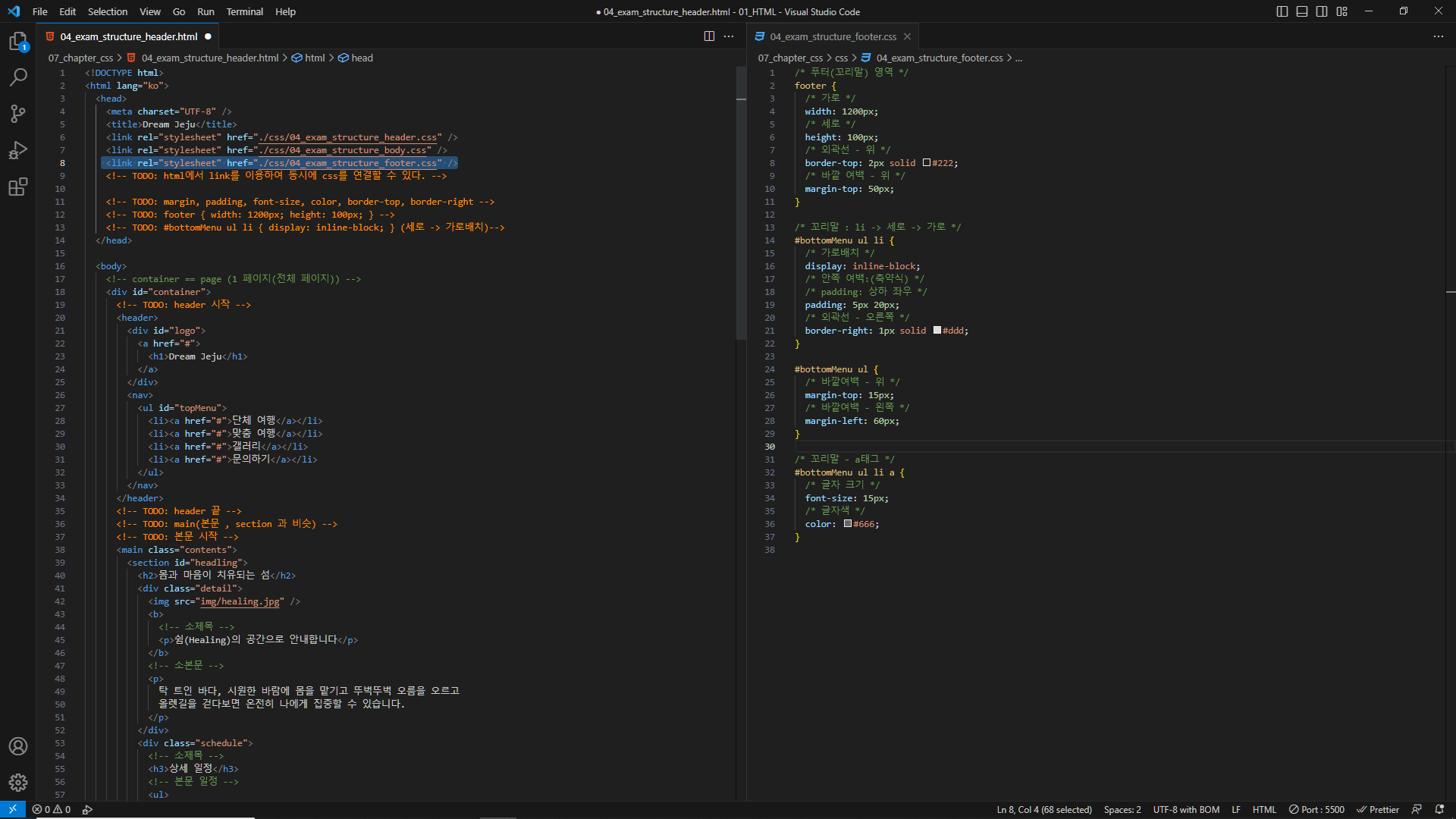Expand the head breadcrumb item

[362, 58]
